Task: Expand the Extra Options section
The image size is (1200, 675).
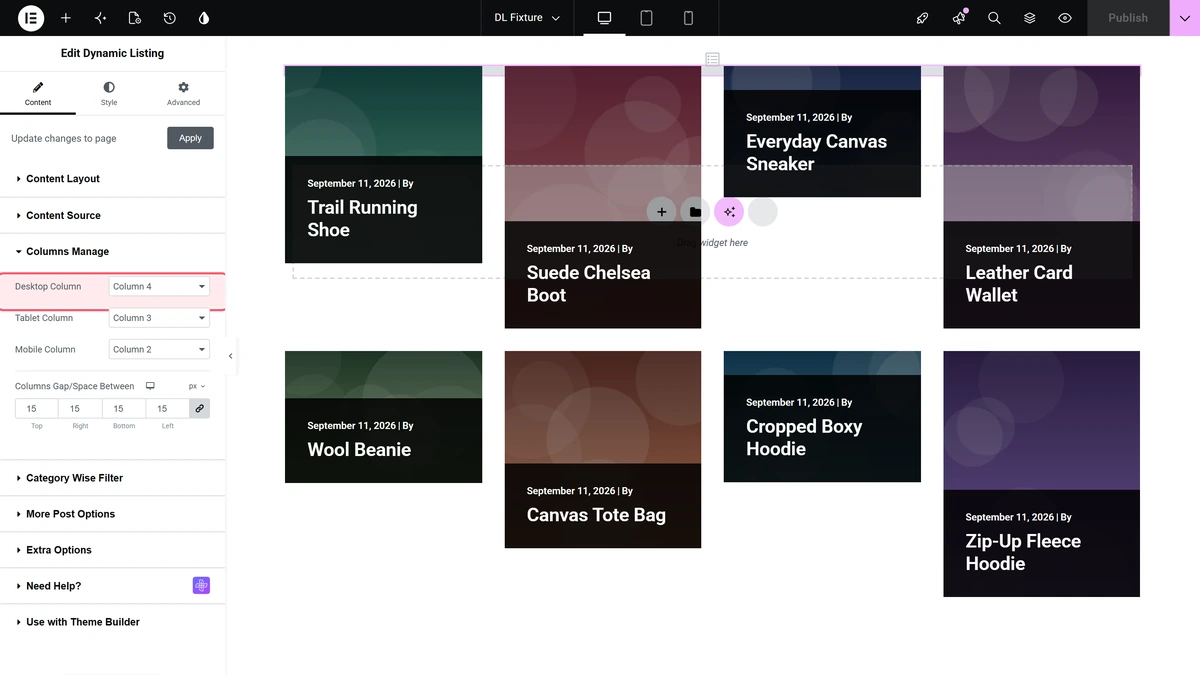Action: pyautogui.click(x=113, y=550)
